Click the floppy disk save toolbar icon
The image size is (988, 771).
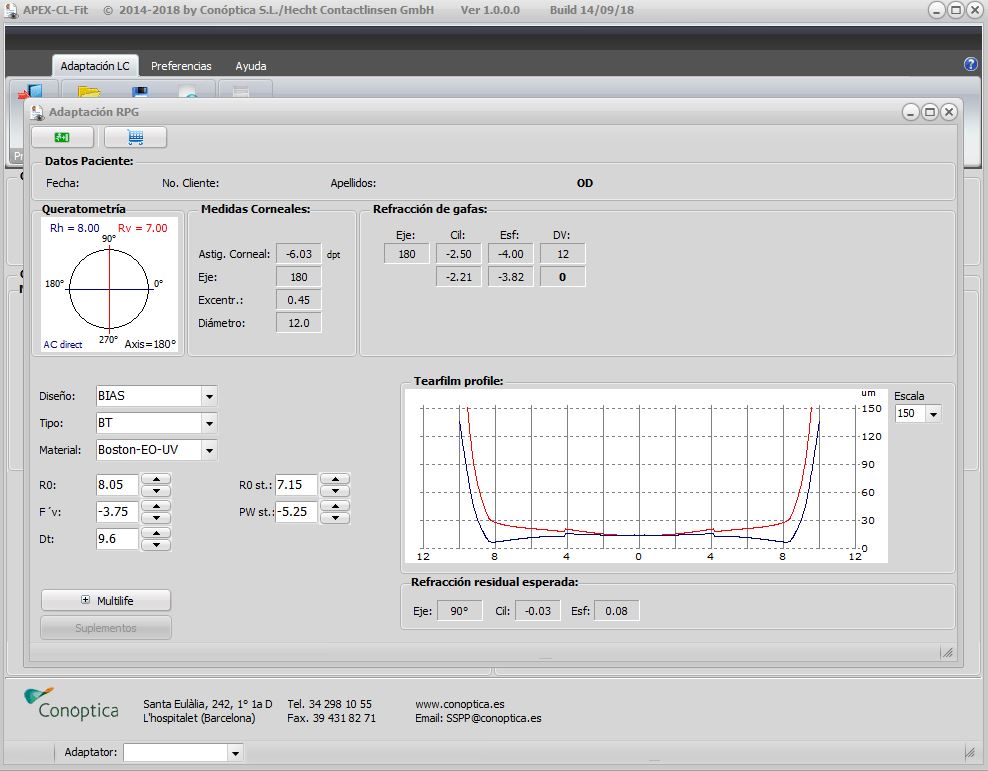click(x=140, y=92)
